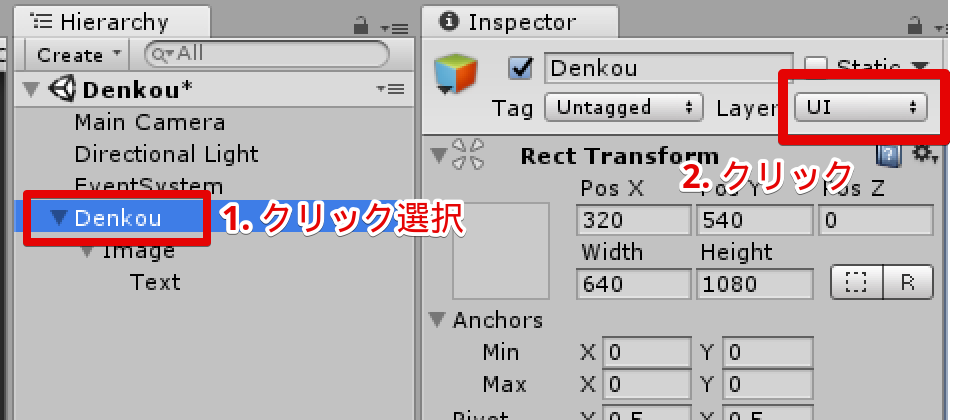The height and width of the screenshot is (420, 955).
Task: Select EventSystem in Hierarchy
Action: tap(149, 184)
